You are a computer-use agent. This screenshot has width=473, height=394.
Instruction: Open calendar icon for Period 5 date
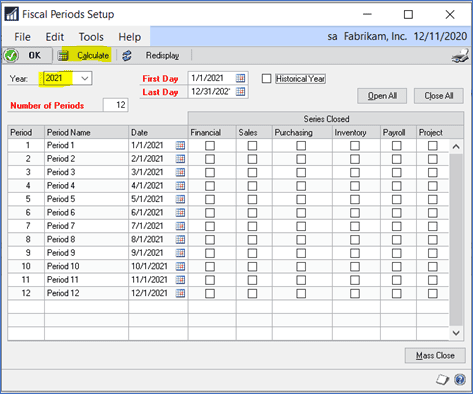[180, 199]
